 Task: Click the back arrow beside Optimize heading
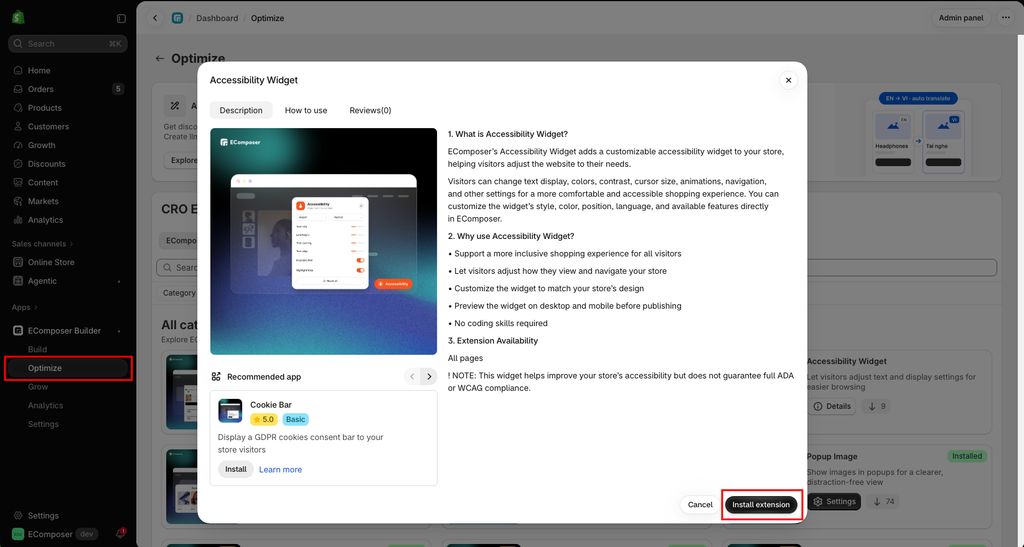[160, 58]
